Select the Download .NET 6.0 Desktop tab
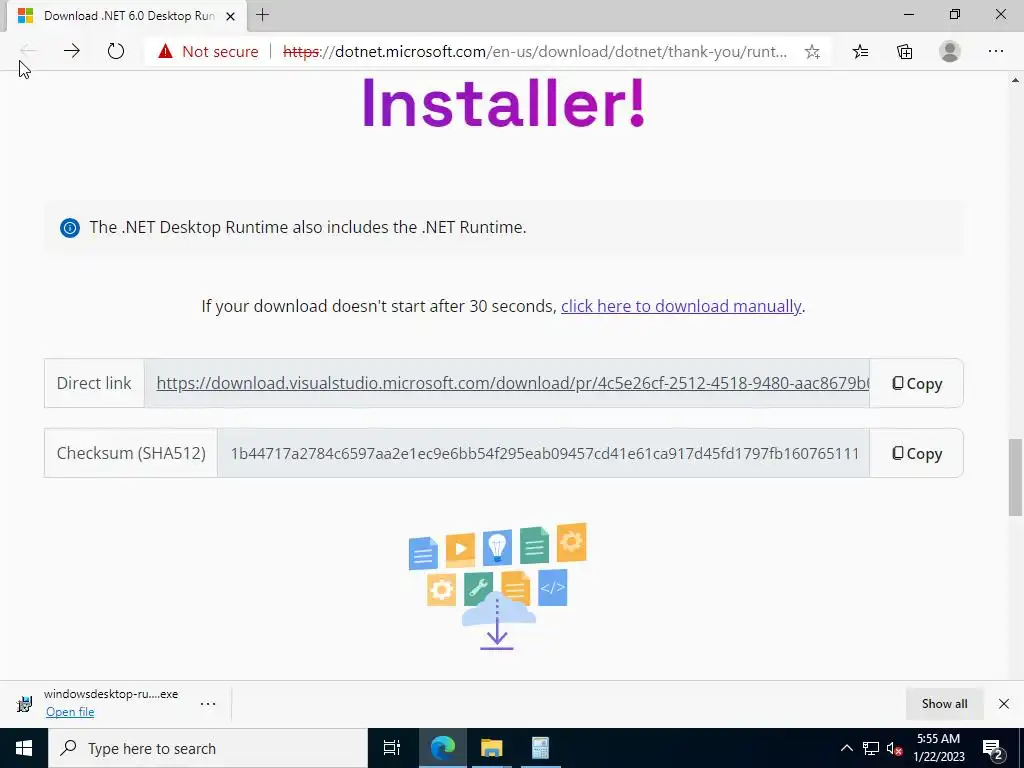The width and height of the screenshot is (1024, 768). [x=127, y=16]
